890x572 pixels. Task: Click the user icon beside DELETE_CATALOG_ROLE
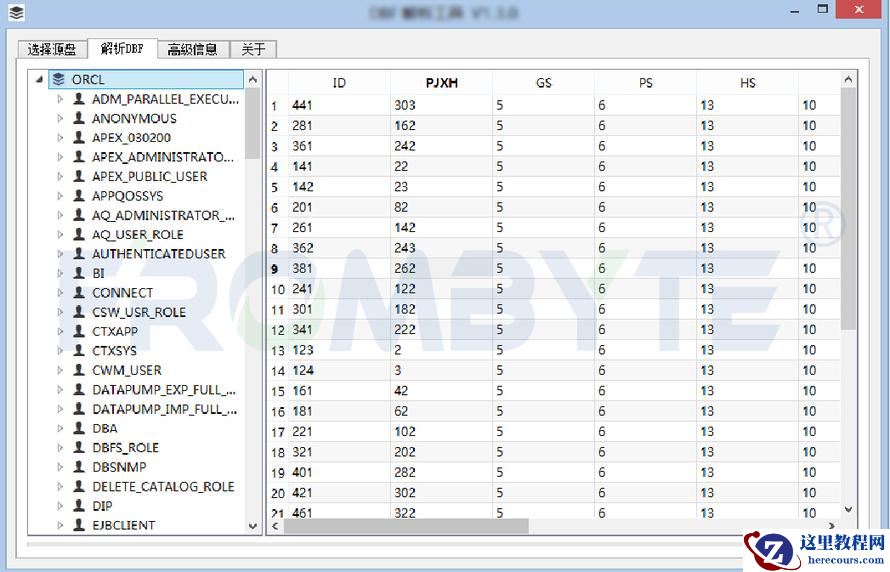pyautogui.click(x=79, y=486)
